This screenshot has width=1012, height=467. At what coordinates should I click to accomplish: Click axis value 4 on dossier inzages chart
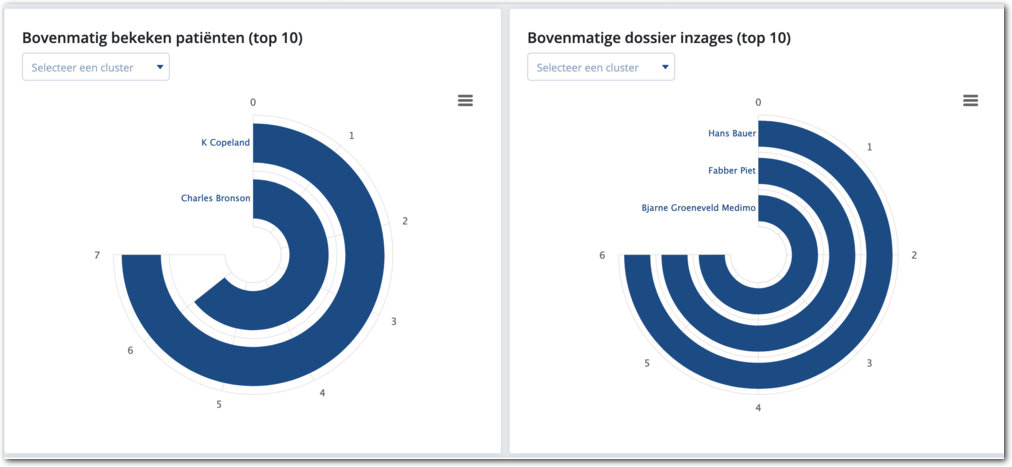click(758, 407)
